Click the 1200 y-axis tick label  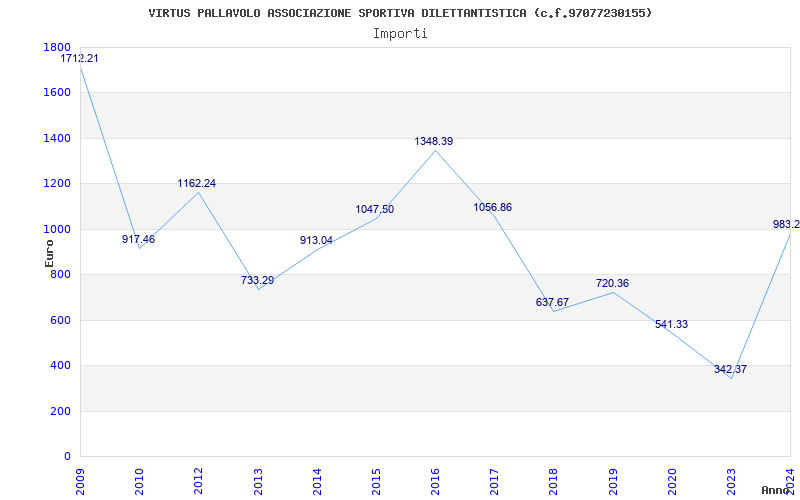click(57, 184)
